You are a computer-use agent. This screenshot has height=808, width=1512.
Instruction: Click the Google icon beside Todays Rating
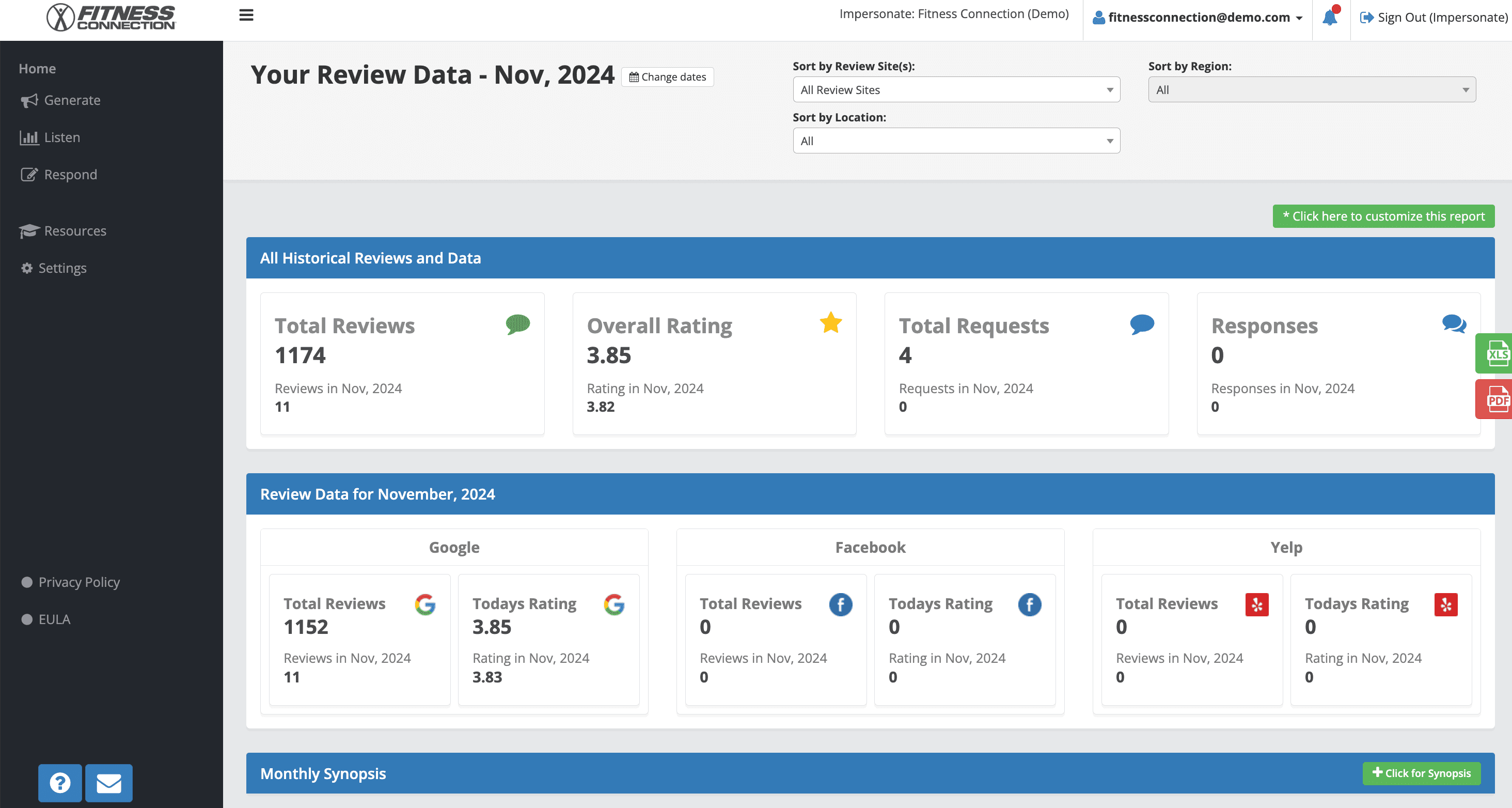[614, 605]
